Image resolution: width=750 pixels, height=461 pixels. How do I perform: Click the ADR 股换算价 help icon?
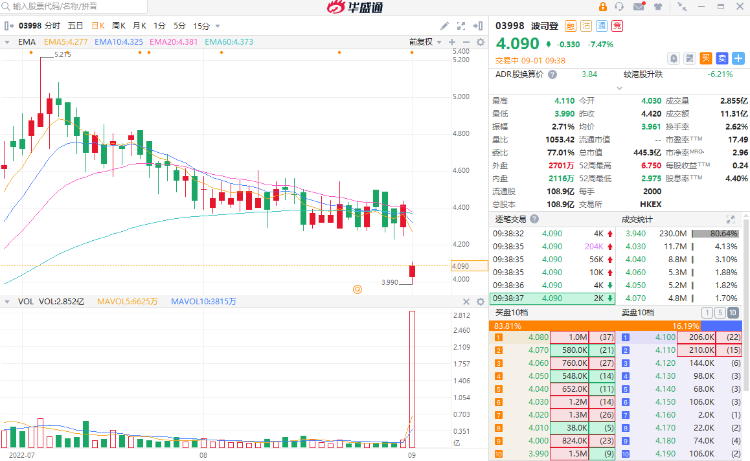pyautogui.click(x=552, y=75)
